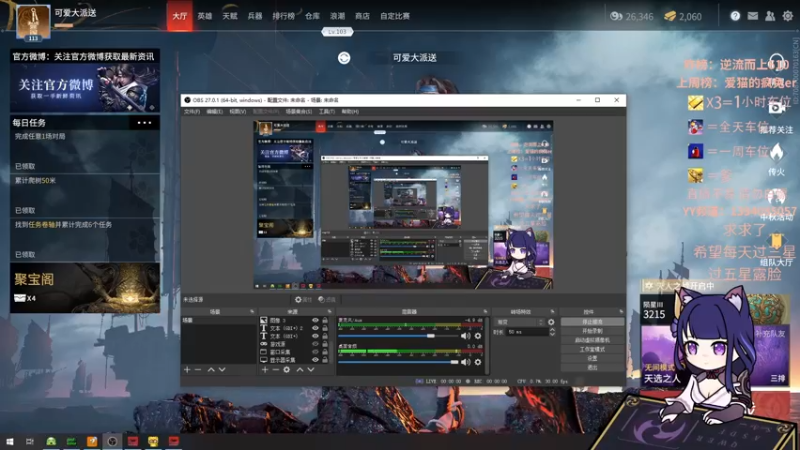Click the 工作室模式 button
Image resolution: width=800 pixels, height=450 pixels.
(592, 349)
